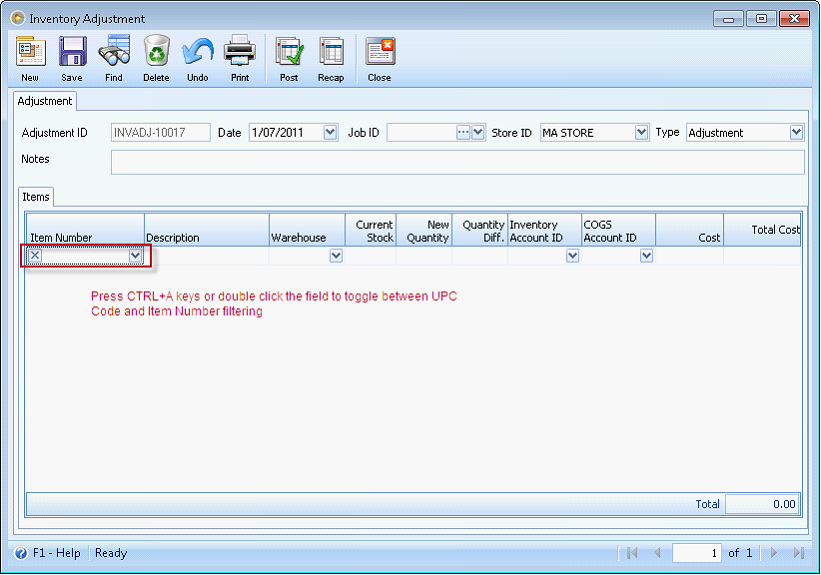Screen dimensions: 821x575
Task: Open the Item Number dropdown in the grid
Action: click(136, 256)
